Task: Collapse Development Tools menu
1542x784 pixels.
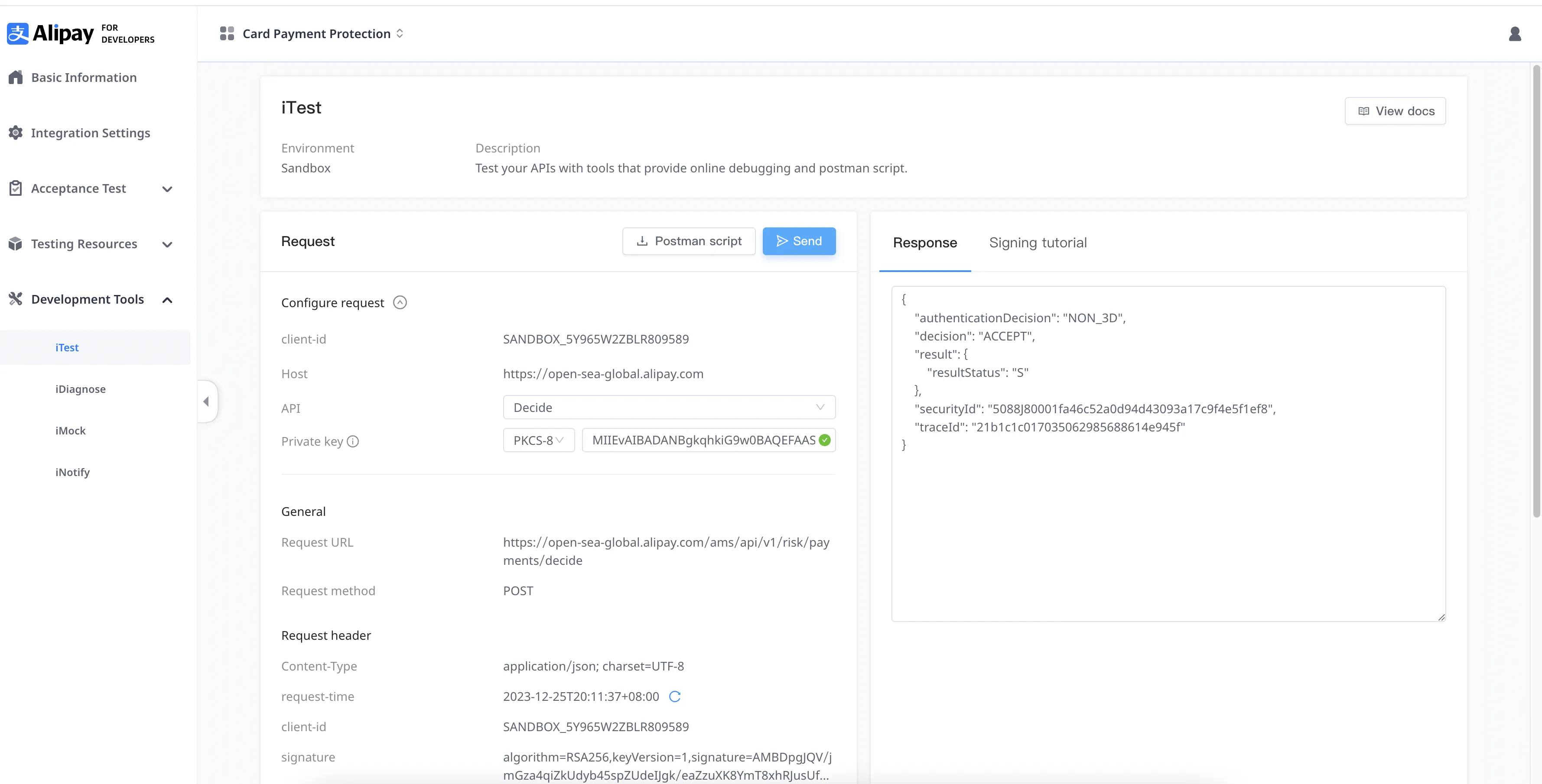Action: (x=168, y=300)
